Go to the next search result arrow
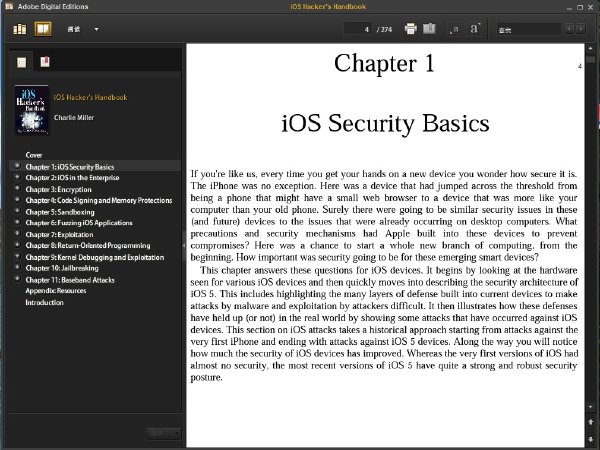Image resolution: width=600 pixels, height=450 pixels. click(581, 29)
